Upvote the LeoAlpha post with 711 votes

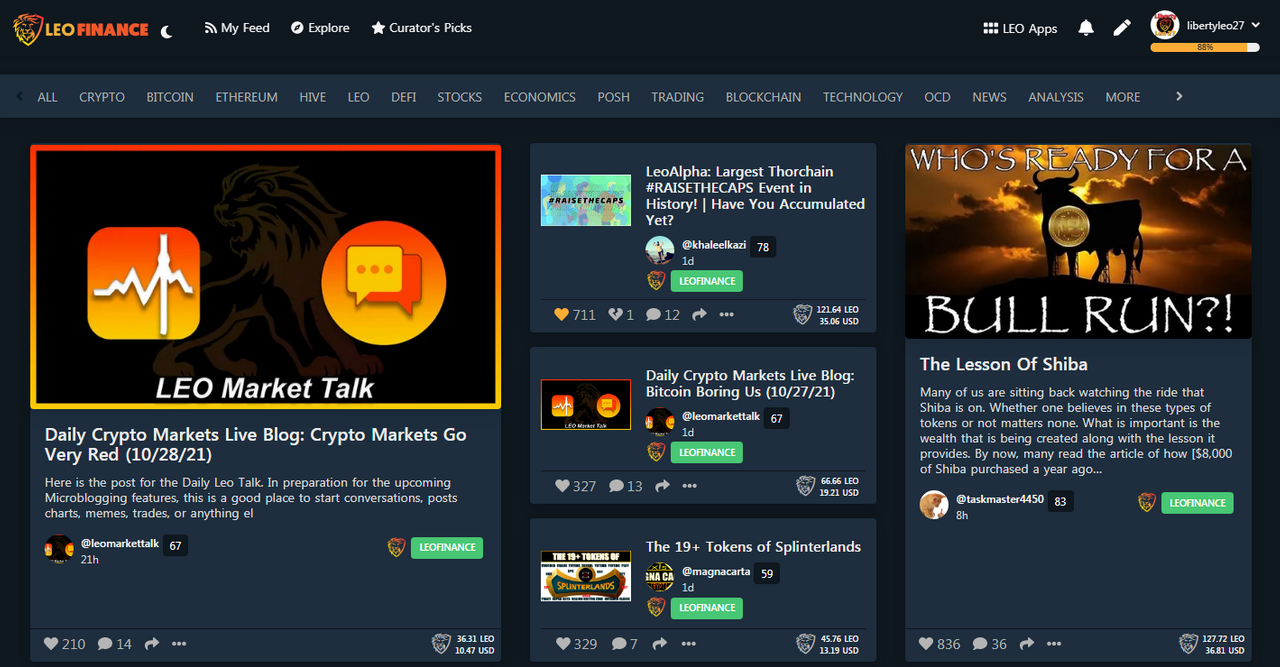[562, 314]
